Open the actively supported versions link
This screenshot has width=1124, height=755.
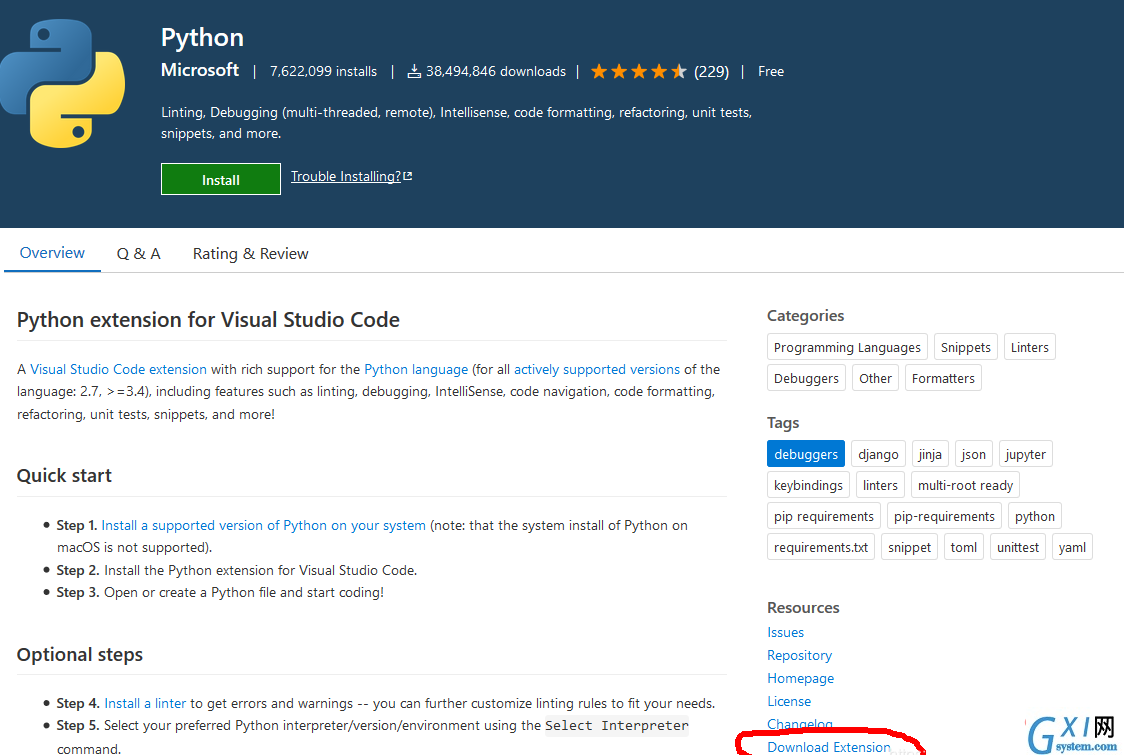[x=596, y=369]
